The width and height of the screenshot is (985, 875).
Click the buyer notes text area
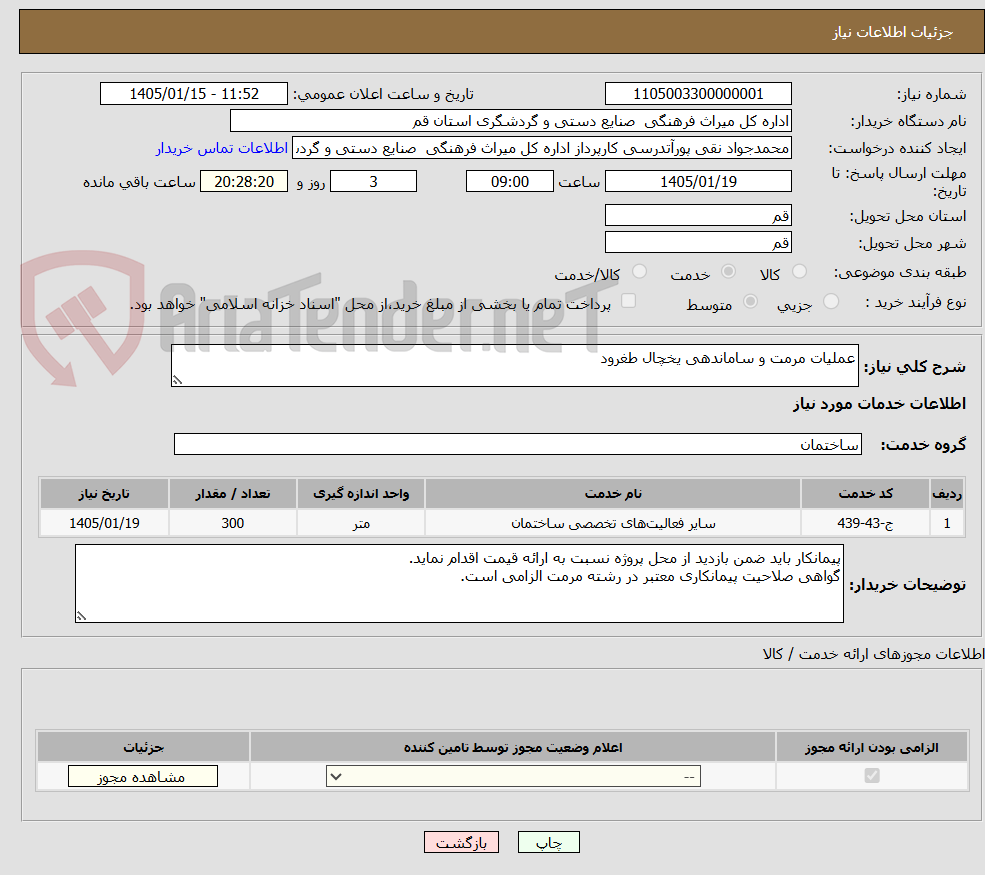pos(459,584)
